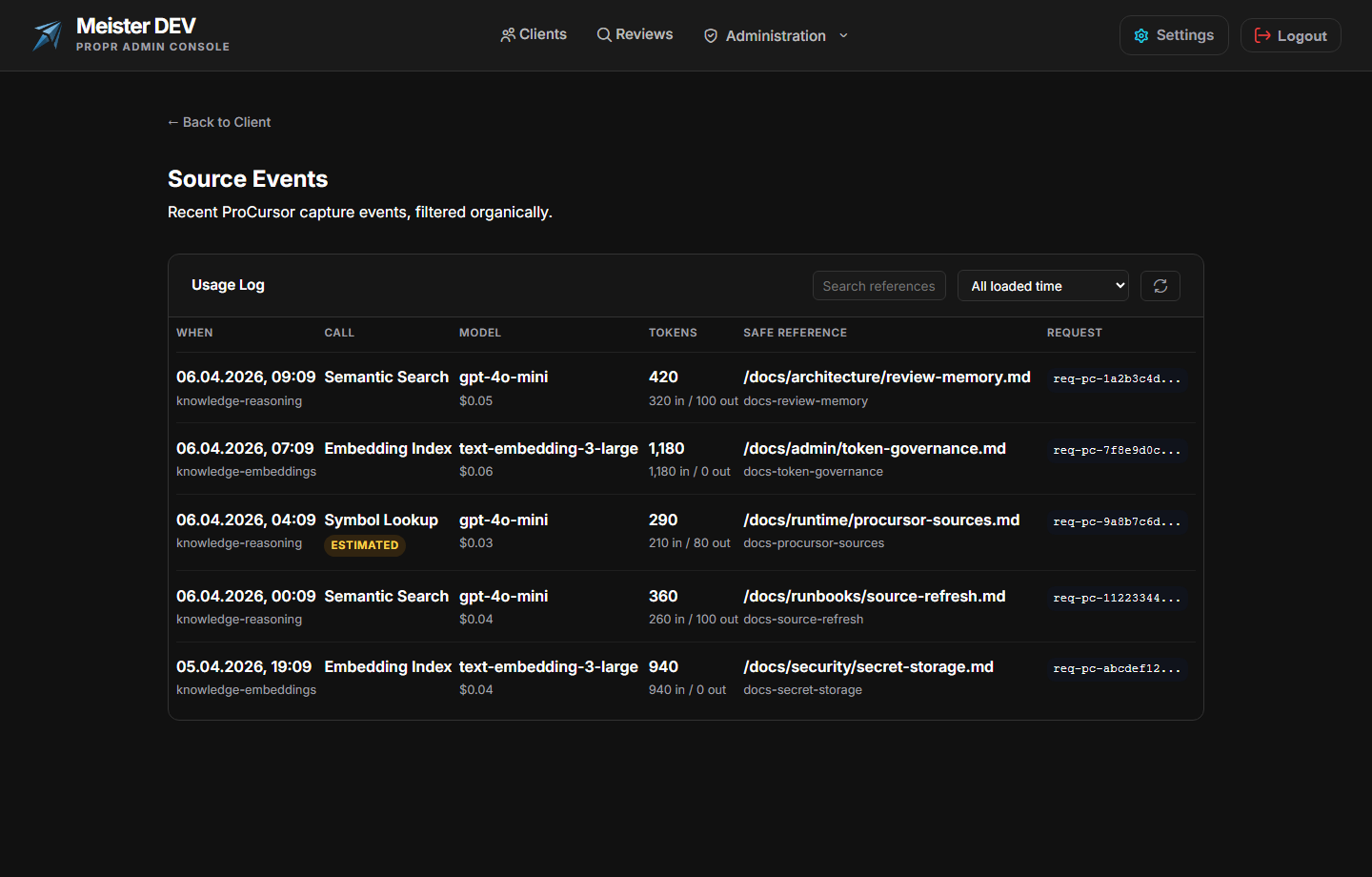Viewport: 1372px width, 877px height.
Task: Click the 06.04.2026, 00:09 timestamp
Action: (x=246, y=597)
